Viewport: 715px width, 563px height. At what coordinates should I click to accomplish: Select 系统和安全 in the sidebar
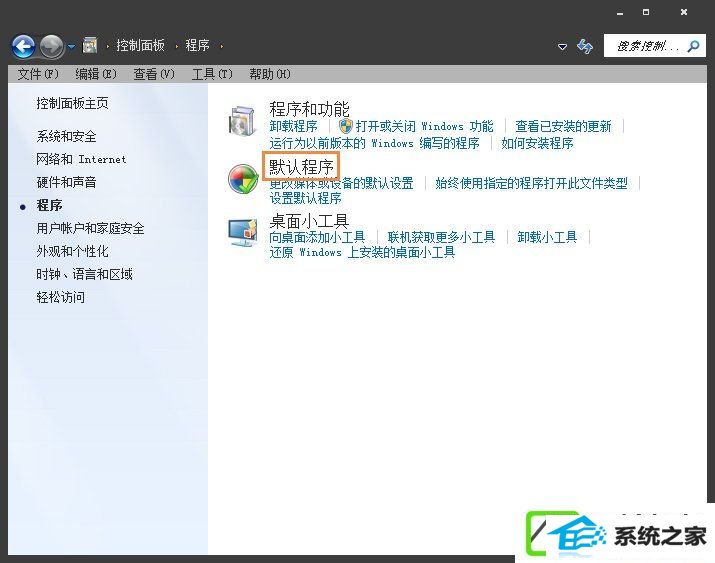point(67,136)
